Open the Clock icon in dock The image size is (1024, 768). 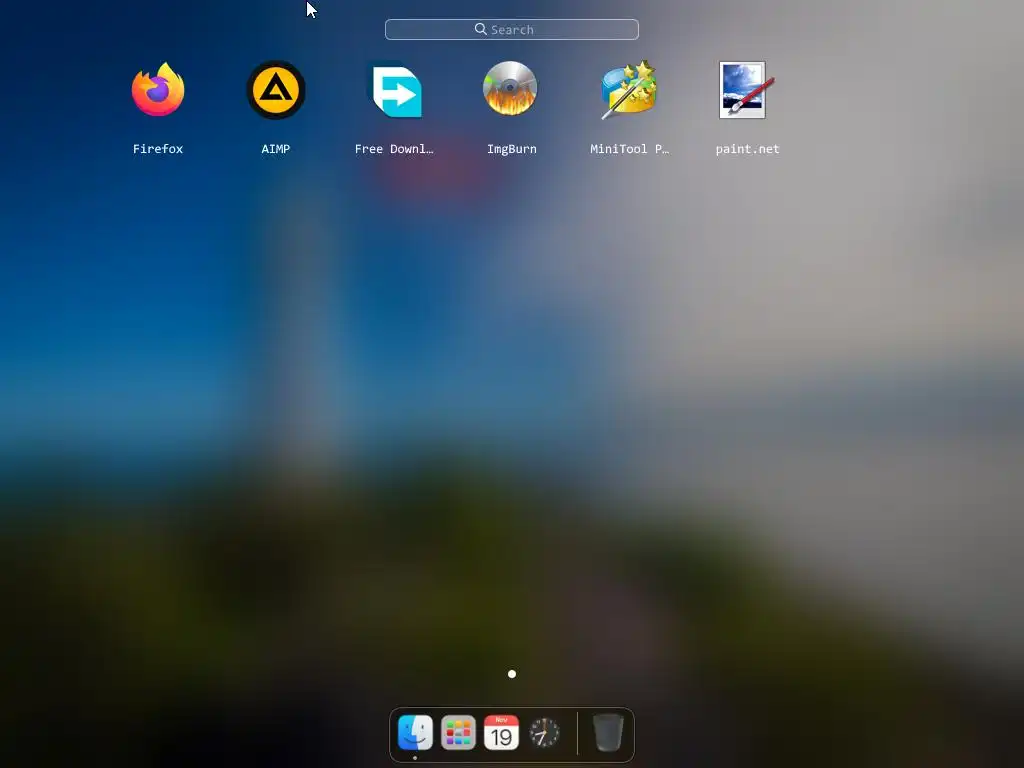click(545, 733)
